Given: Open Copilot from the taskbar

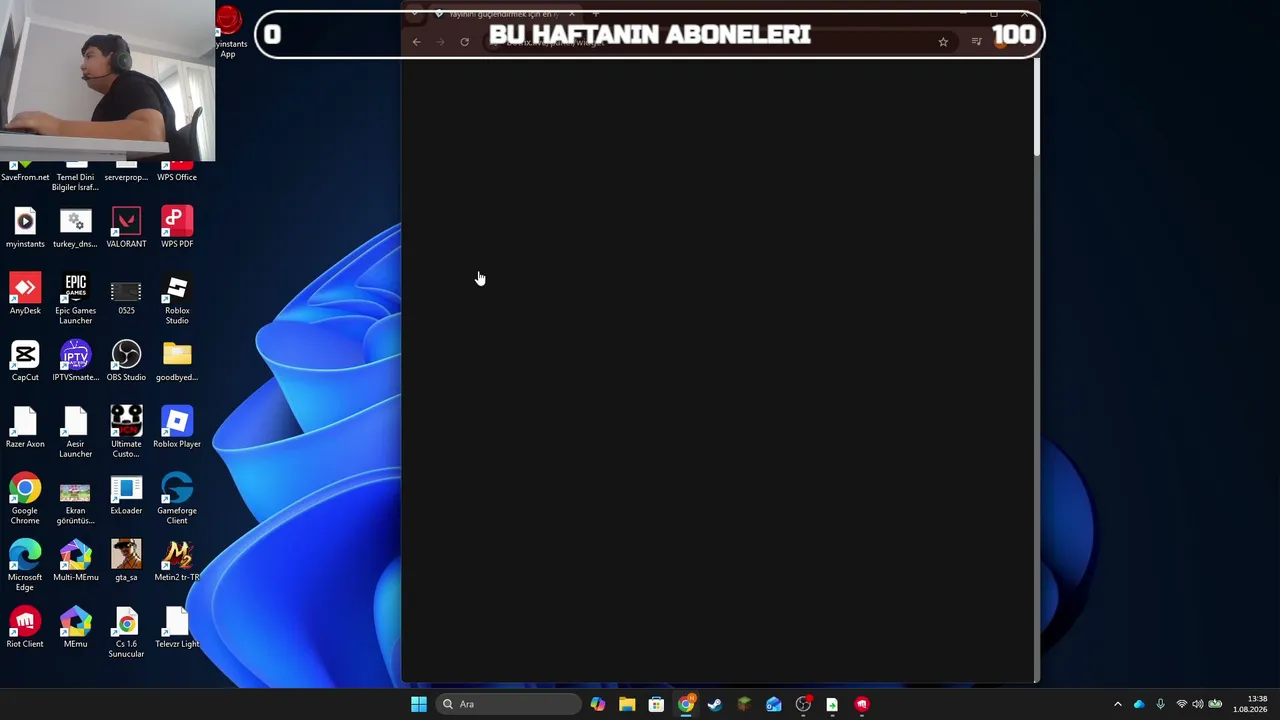Looking at the screenshot, I should coord(598,704).
